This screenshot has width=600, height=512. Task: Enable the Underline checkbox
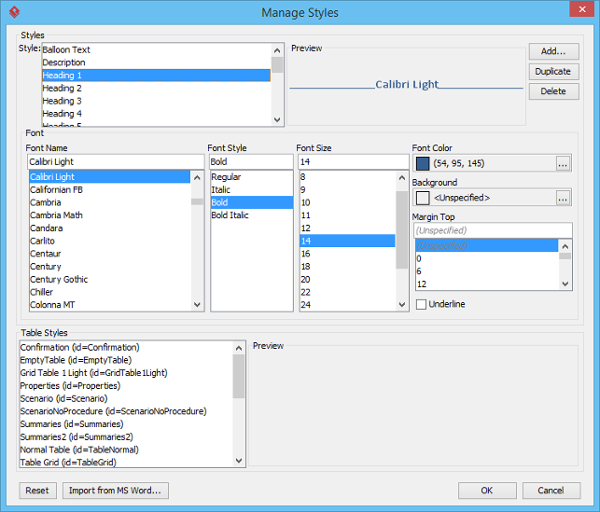tap(421, 304)
